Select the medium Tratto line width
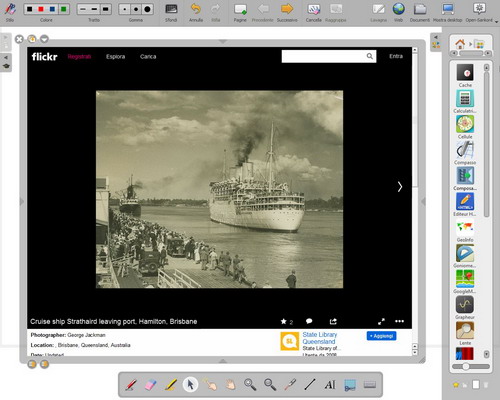The height and width of the screenshot is (400, 500). point(94,9)
